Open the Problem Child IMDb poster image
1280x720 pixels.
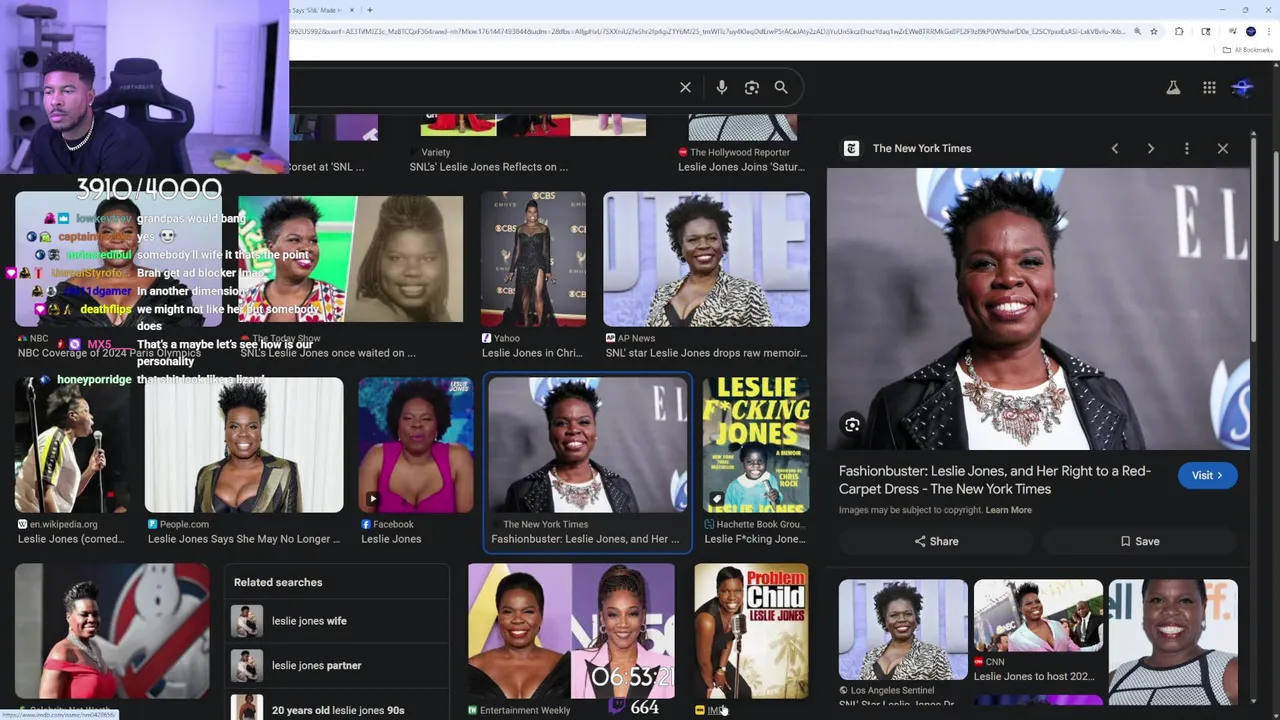(x=751, y=631)
